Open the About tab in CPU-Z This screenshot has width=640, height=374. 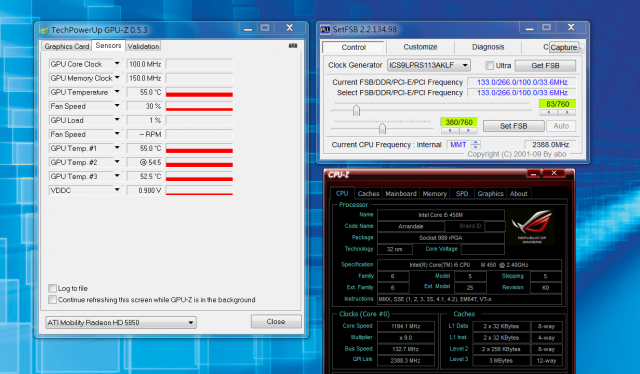(x=518, y=194)
